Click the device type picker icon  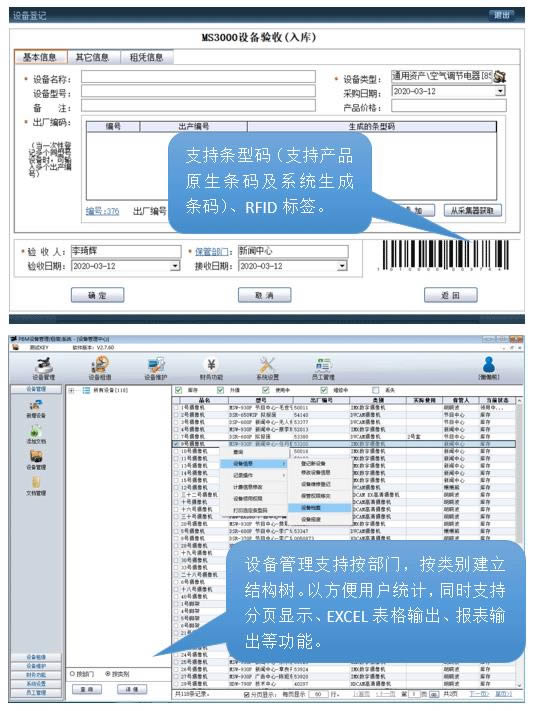(500, 76)
